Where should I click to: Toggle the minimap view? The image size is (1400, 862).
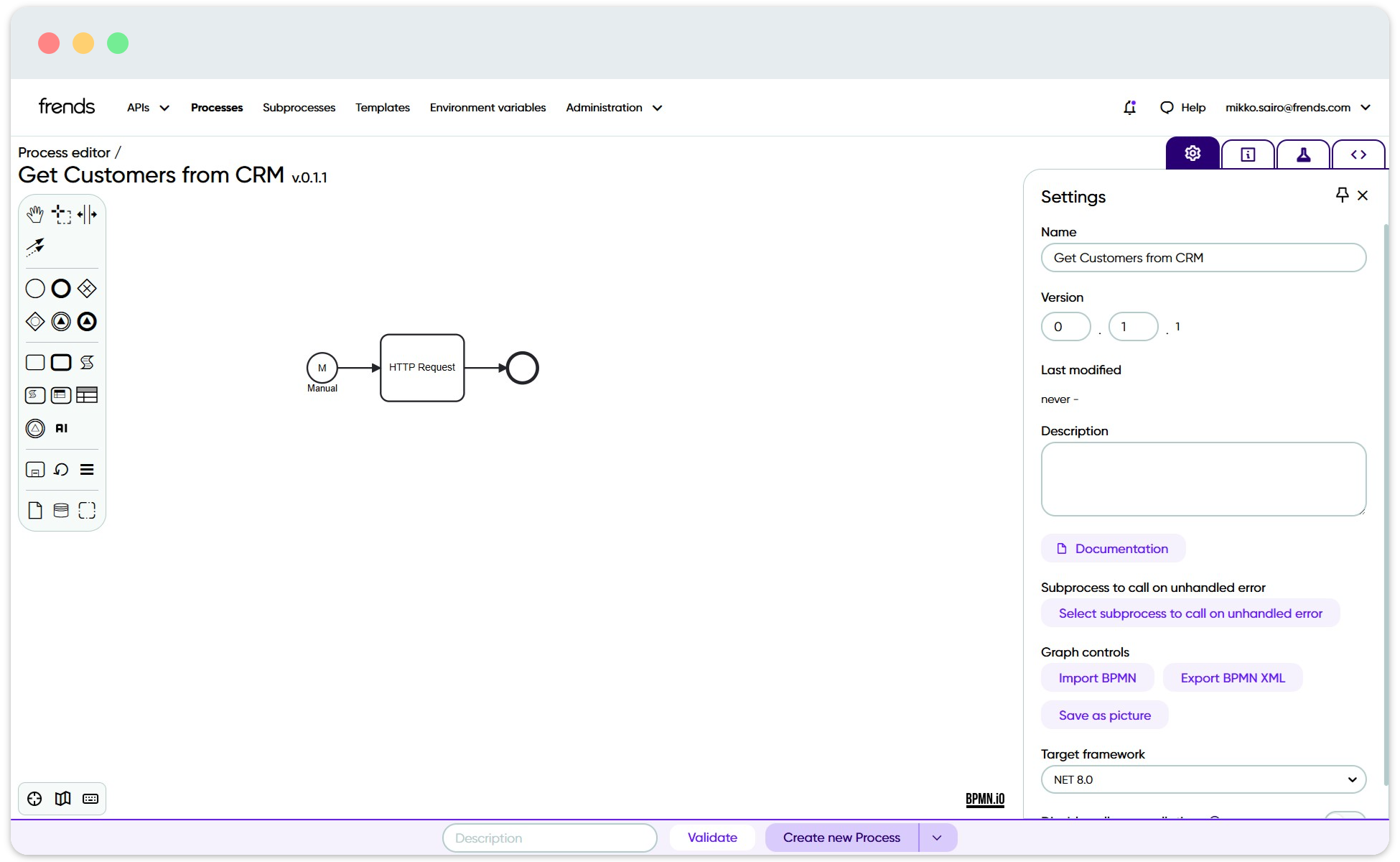[x=62, y=798]
